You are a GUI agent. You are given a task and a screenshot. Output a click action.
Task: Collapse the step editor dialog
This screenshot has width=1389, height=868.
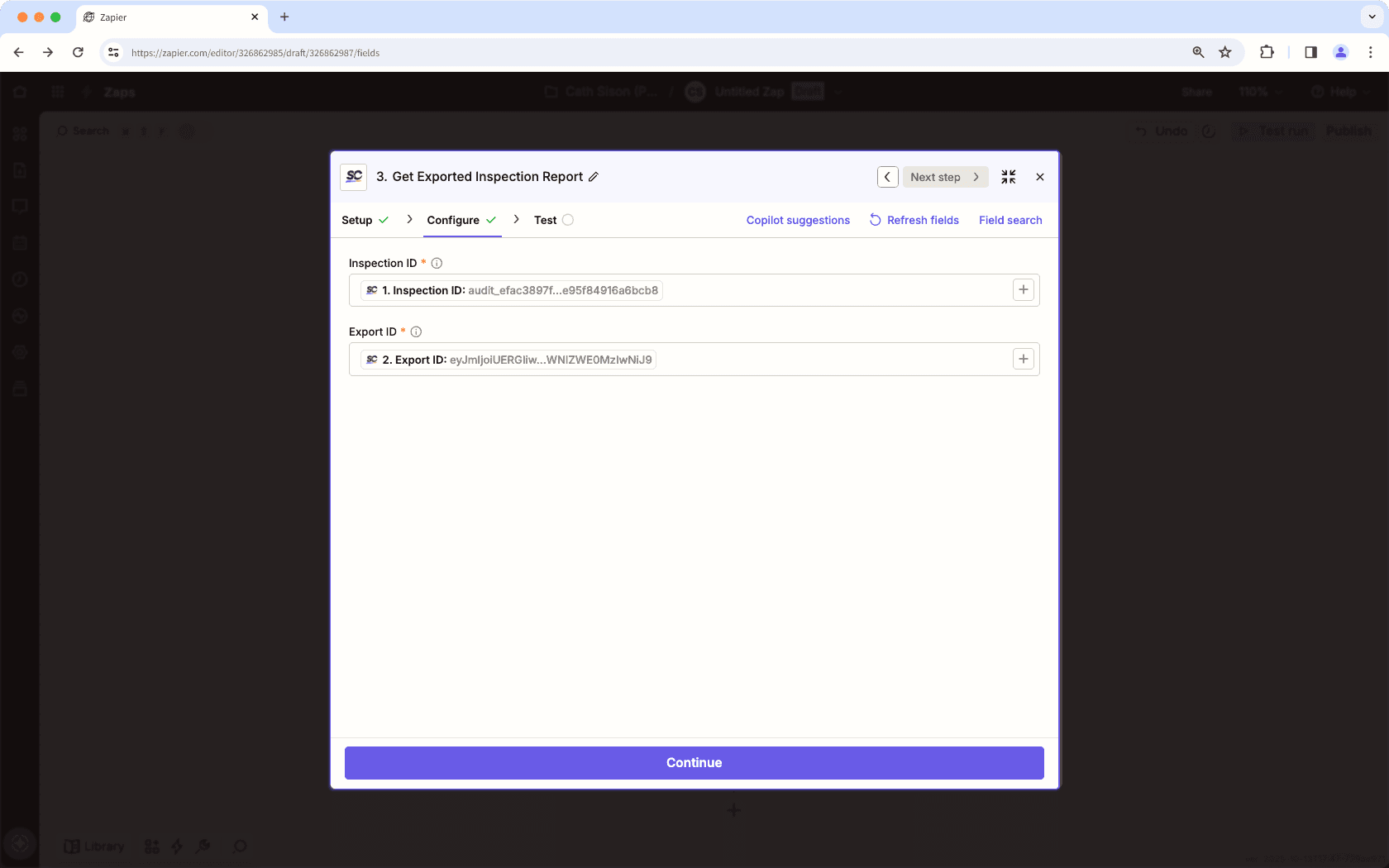click(1008, 176)
